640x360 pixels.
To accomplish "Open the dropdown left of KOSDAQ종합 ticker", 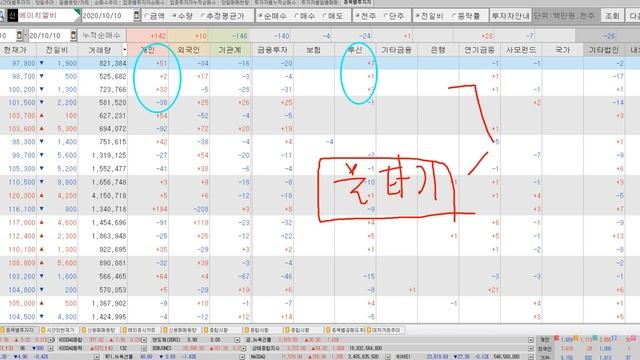I will [x=51, y=340].
